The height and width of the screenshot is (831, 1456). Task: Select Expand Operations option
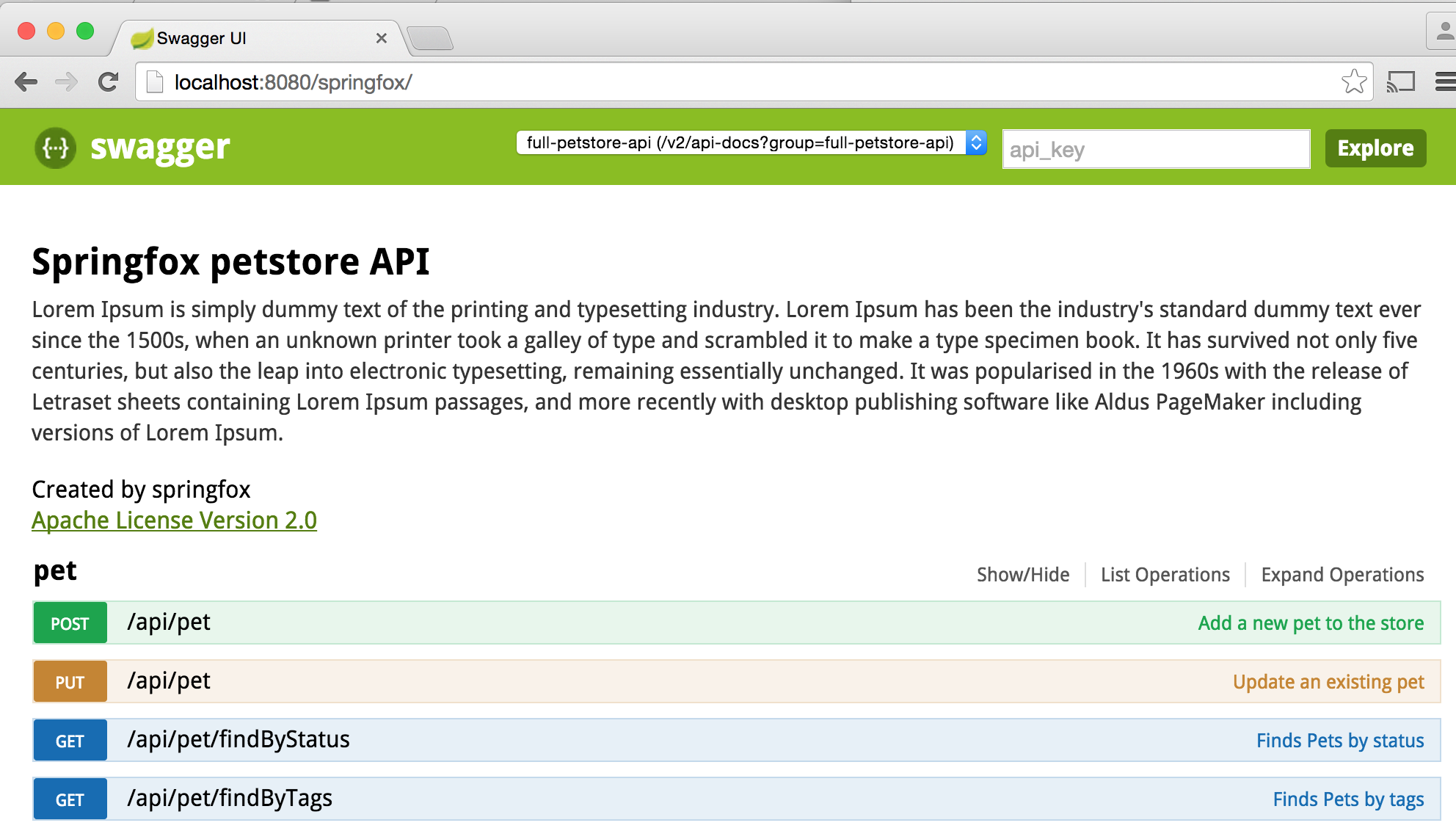[1343, 573]
